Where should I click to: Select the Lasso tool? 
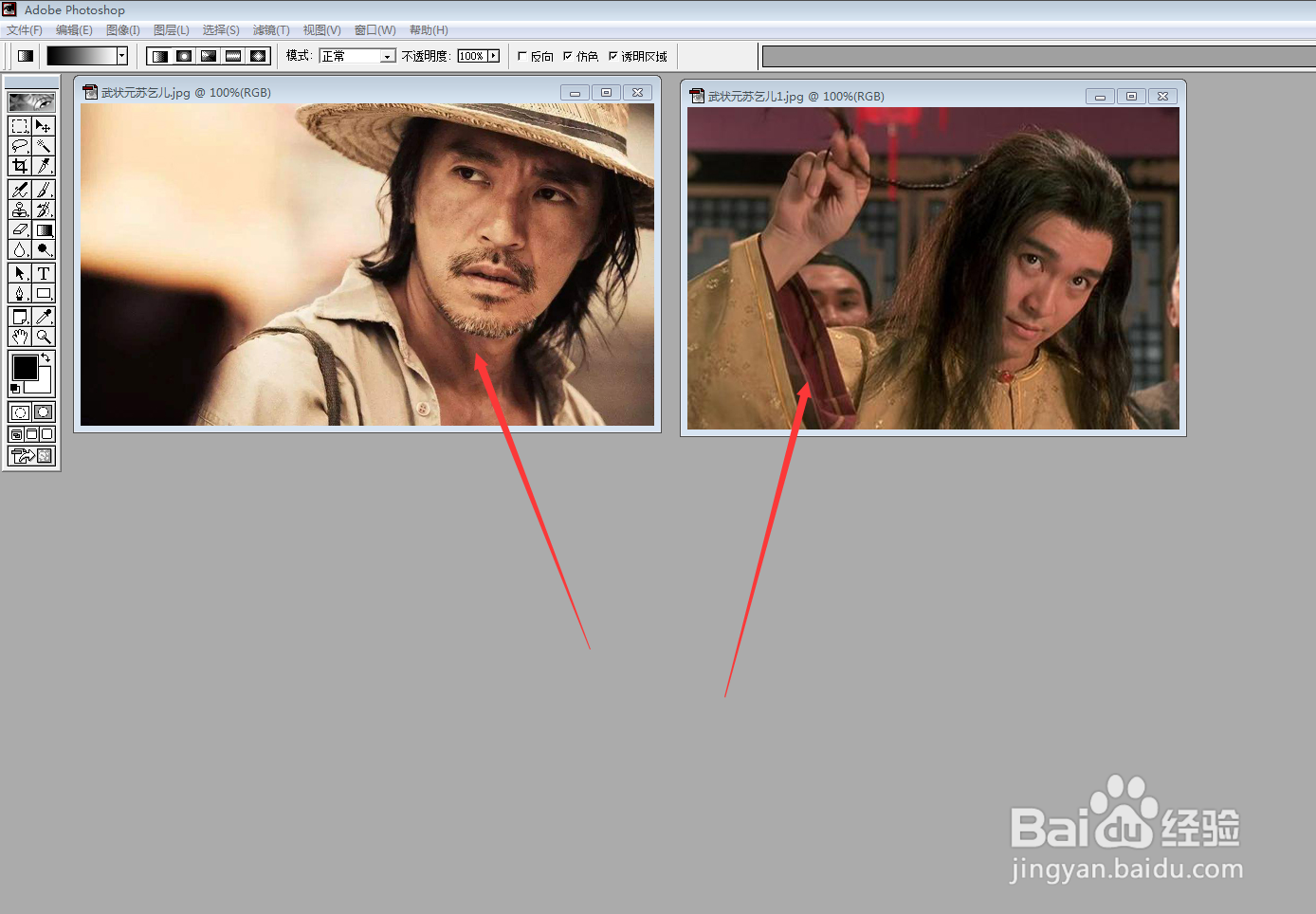20,146
